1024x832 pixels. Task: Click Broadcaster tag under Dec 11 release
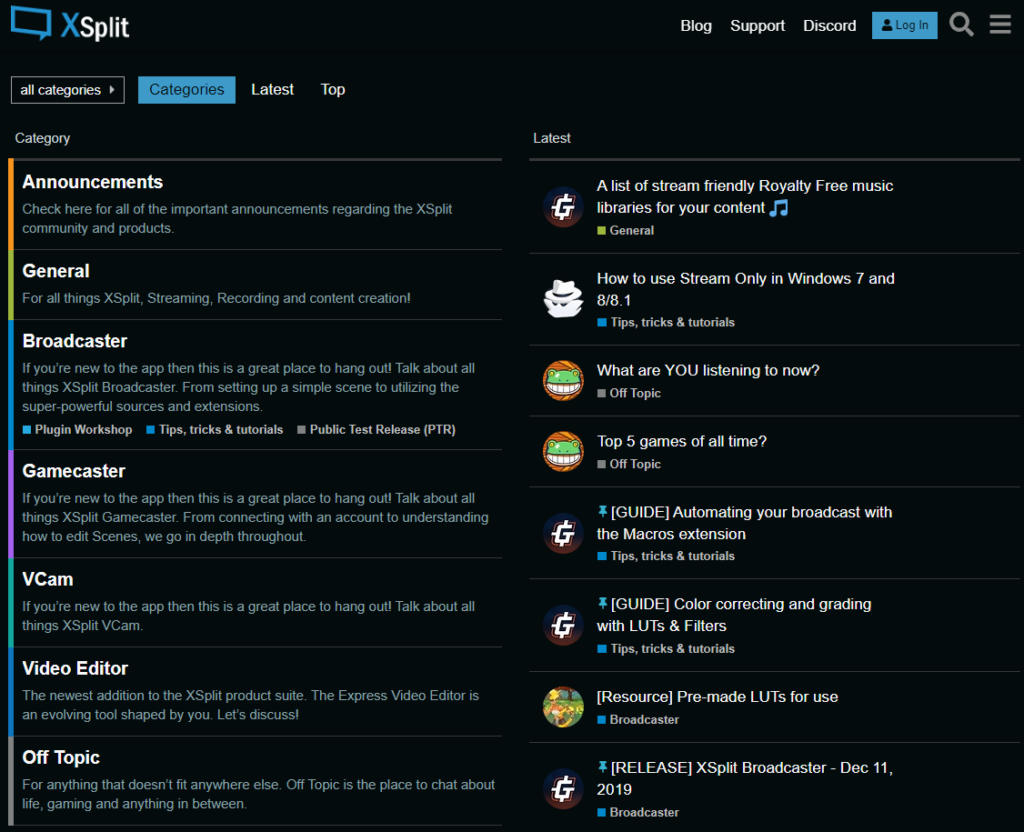click(x=638, y=812)
